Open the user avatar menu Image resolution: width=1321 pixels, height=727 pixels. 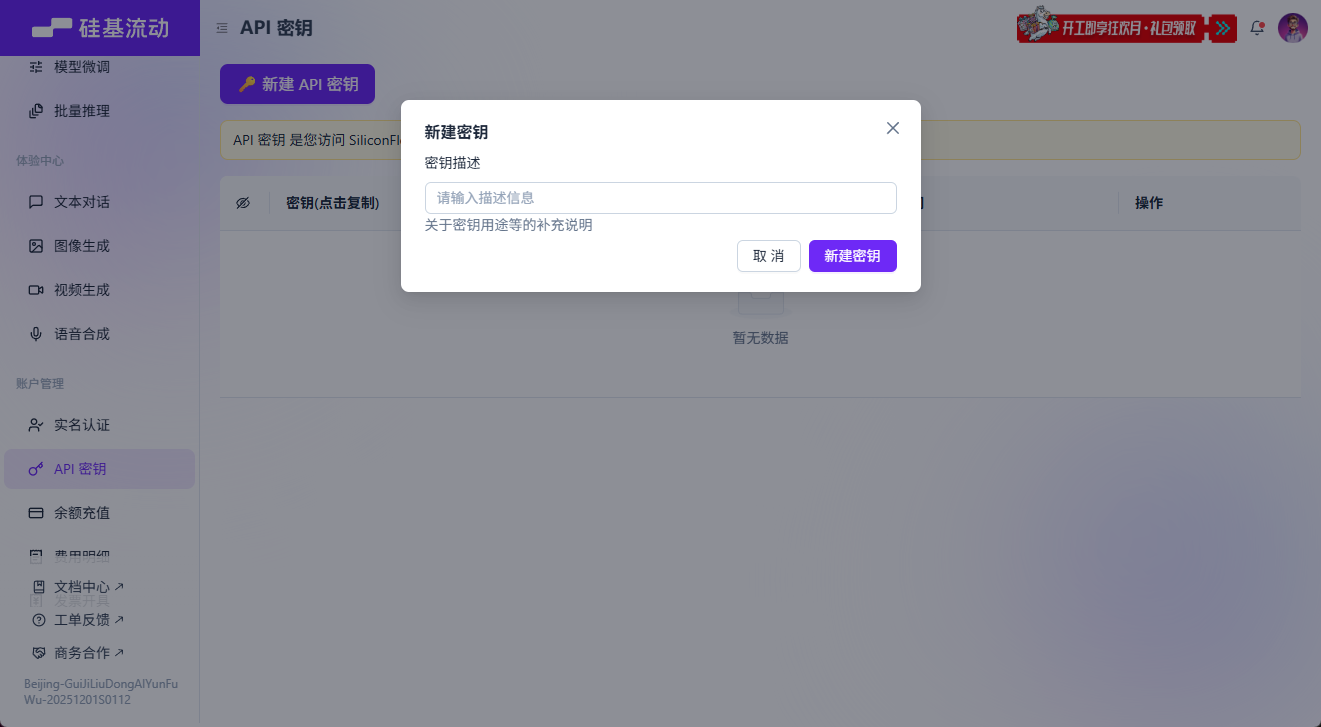pyautogui.click(x=1293, y=28)
